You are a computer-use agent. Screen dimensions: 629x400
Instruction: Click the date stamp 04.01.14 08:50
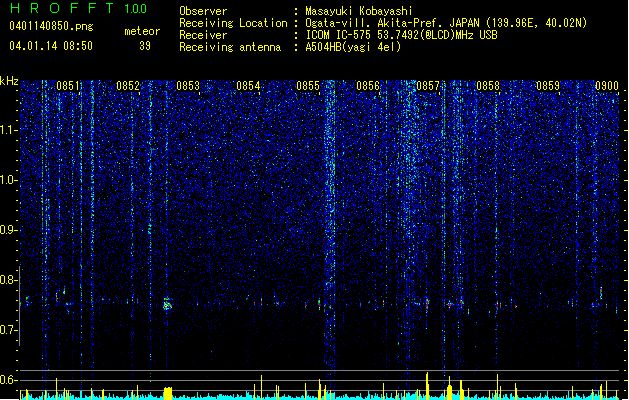point(51,46)
